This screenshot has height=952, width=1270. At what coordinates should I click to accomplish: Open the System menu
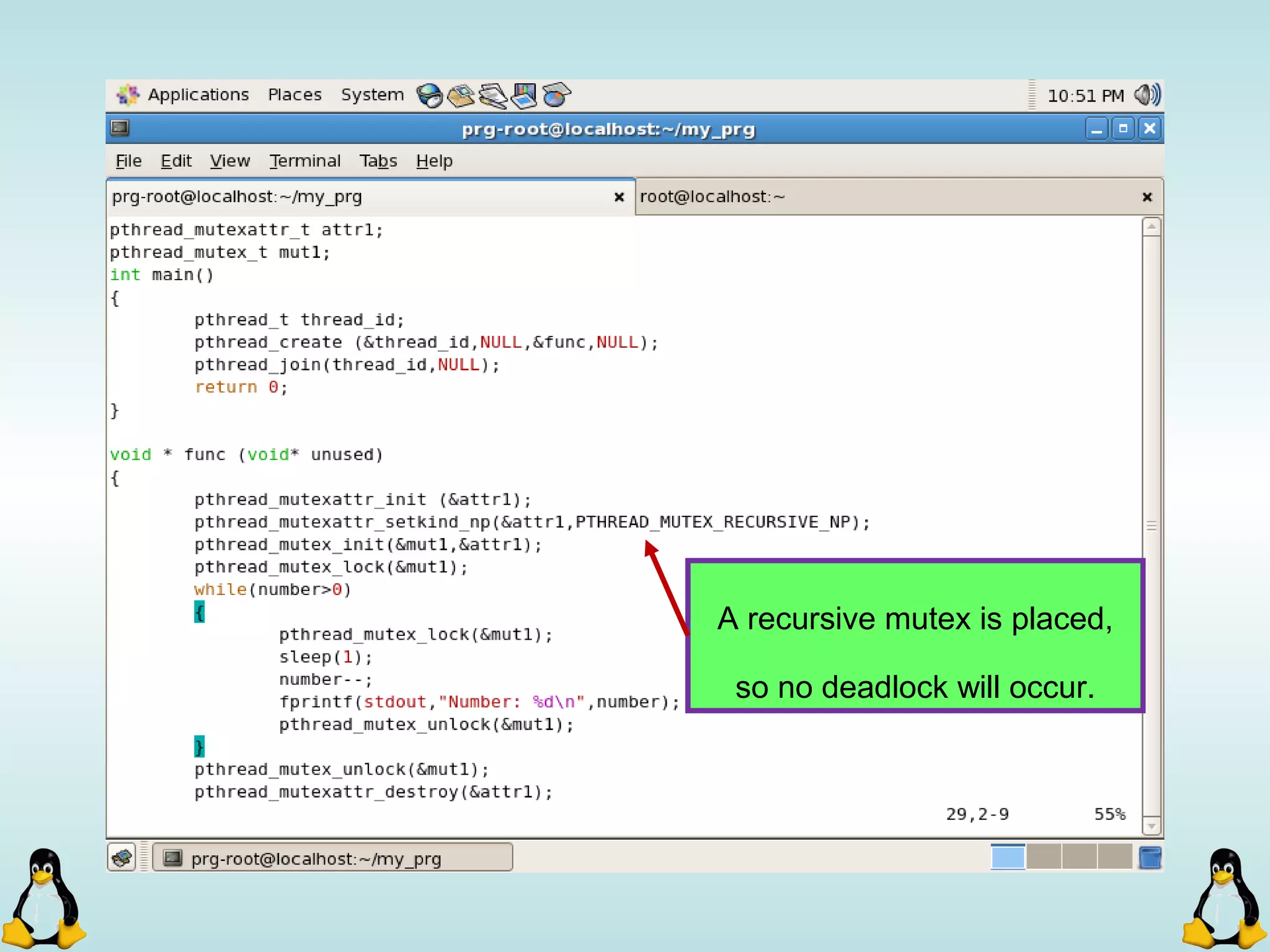[x=372, y=95]
